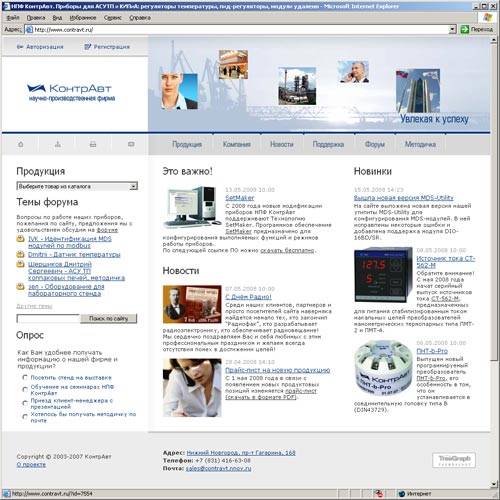Open the ПНТ-b-Pro product link
This screenshot has width=500, height=500.
tap(432, 351)
